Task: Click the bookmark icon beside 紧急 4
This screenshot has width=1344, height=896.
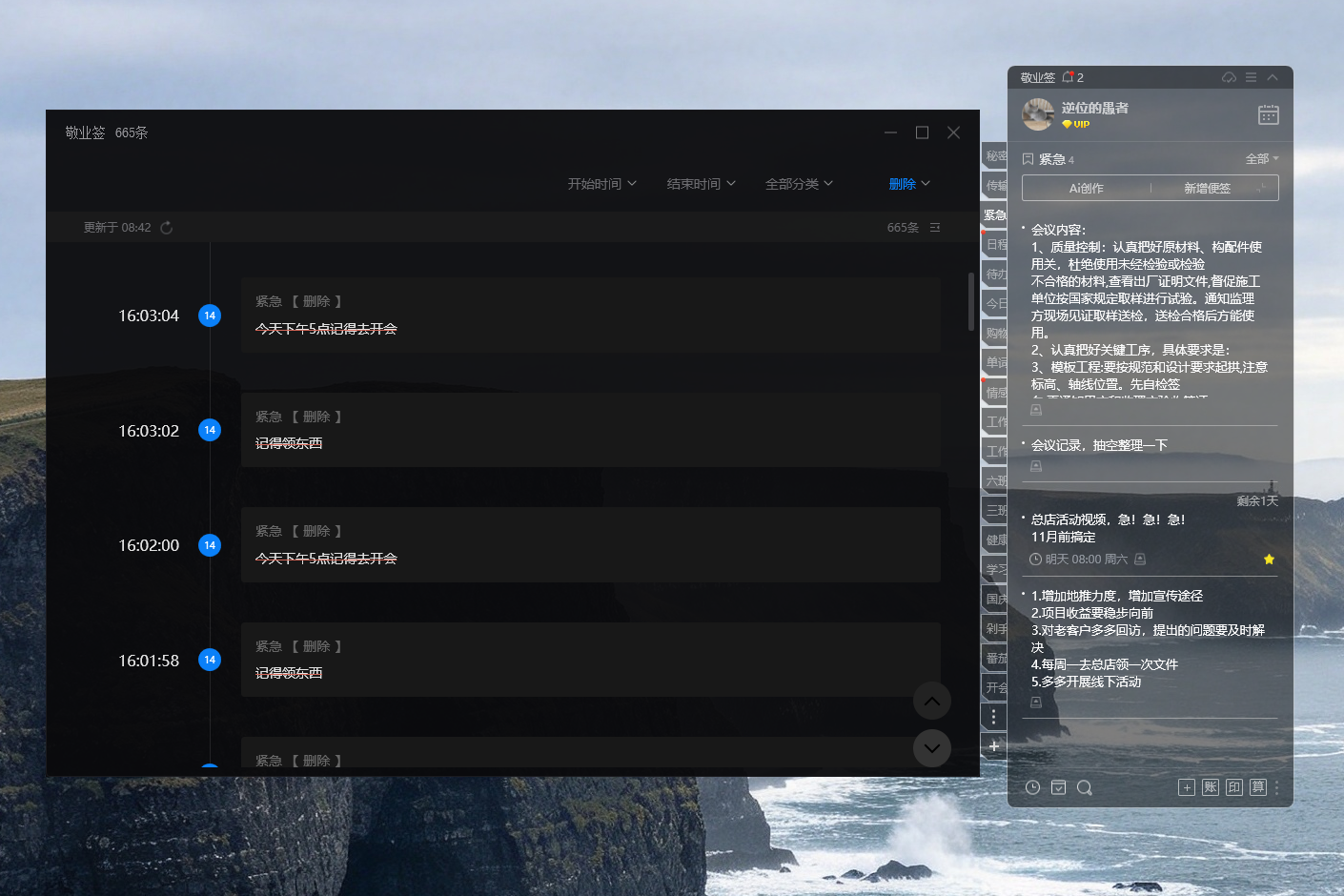Action: (x=1028, y=159)
